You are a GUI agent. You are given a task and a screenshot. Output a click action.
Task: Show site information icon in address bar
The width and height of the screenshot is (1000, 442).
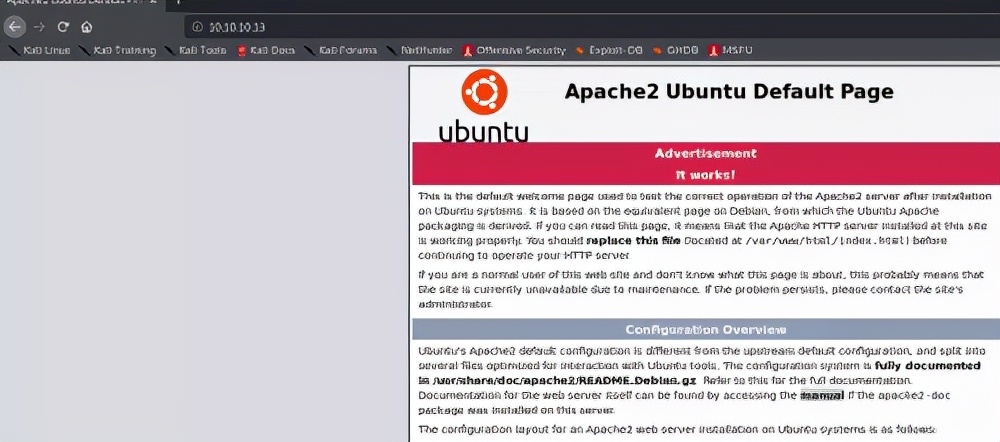tap(198, 27)
